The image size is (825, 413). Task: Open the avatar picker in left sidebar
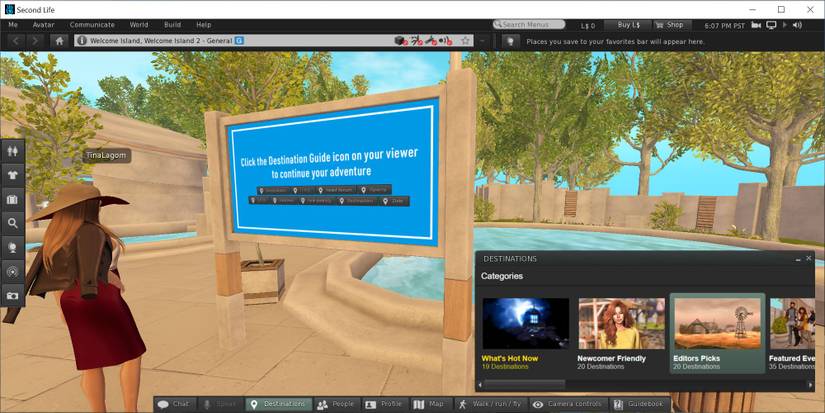click(13, 151)
